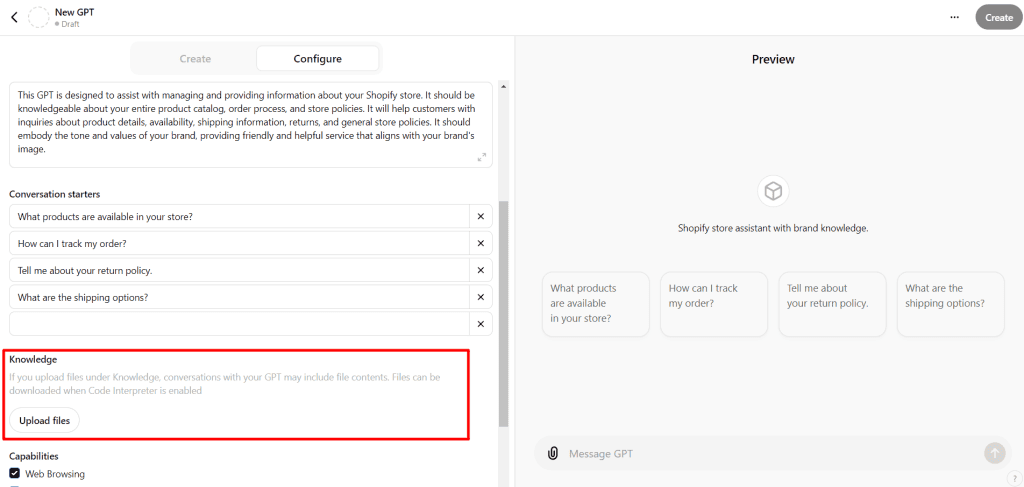Screen dimensions: 1024x487
Task: Expand the instructions text area using the arrows icon
Action: point(482,157)
